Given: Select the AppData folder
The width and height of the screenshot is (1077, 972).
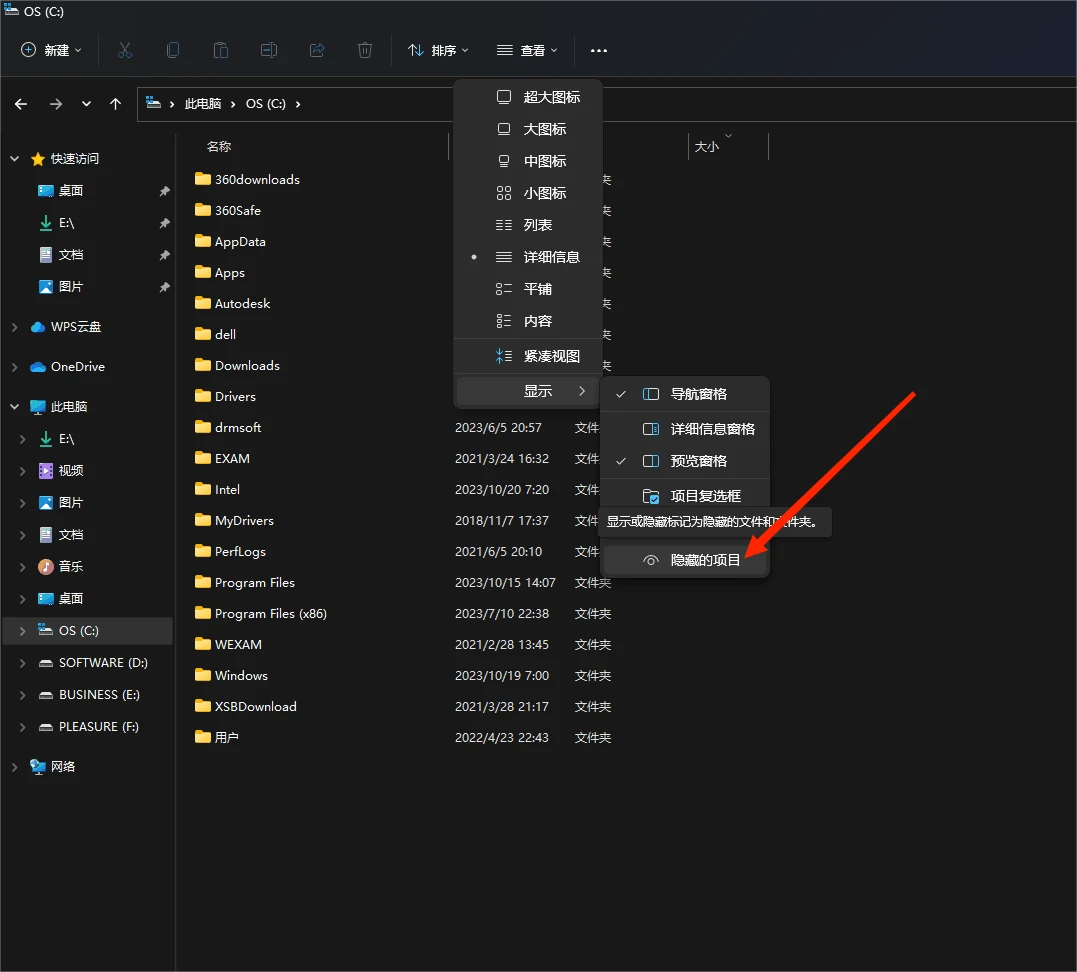Looking at the screenshot, I should pyautogui.click(x=240, y=241).
